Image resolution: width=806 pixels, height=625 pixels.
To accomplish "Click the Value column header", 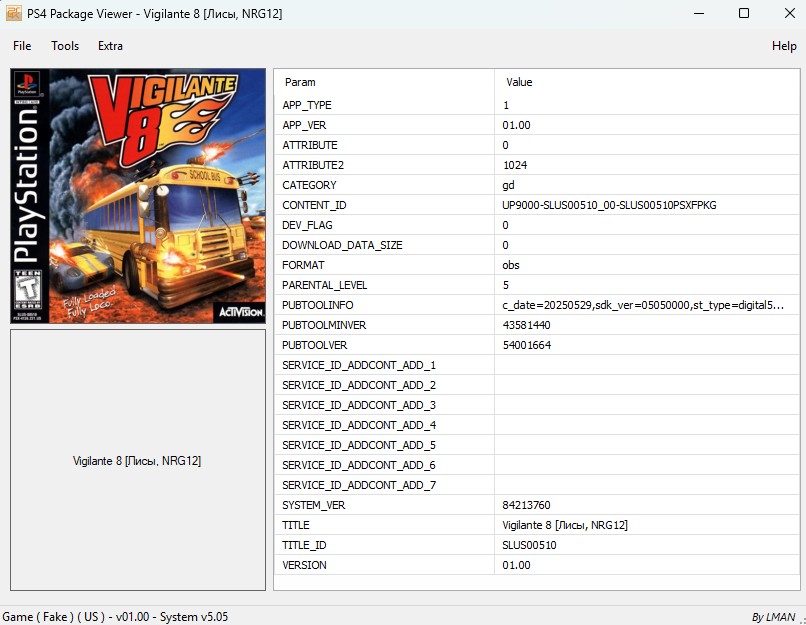I will (519, 82).
